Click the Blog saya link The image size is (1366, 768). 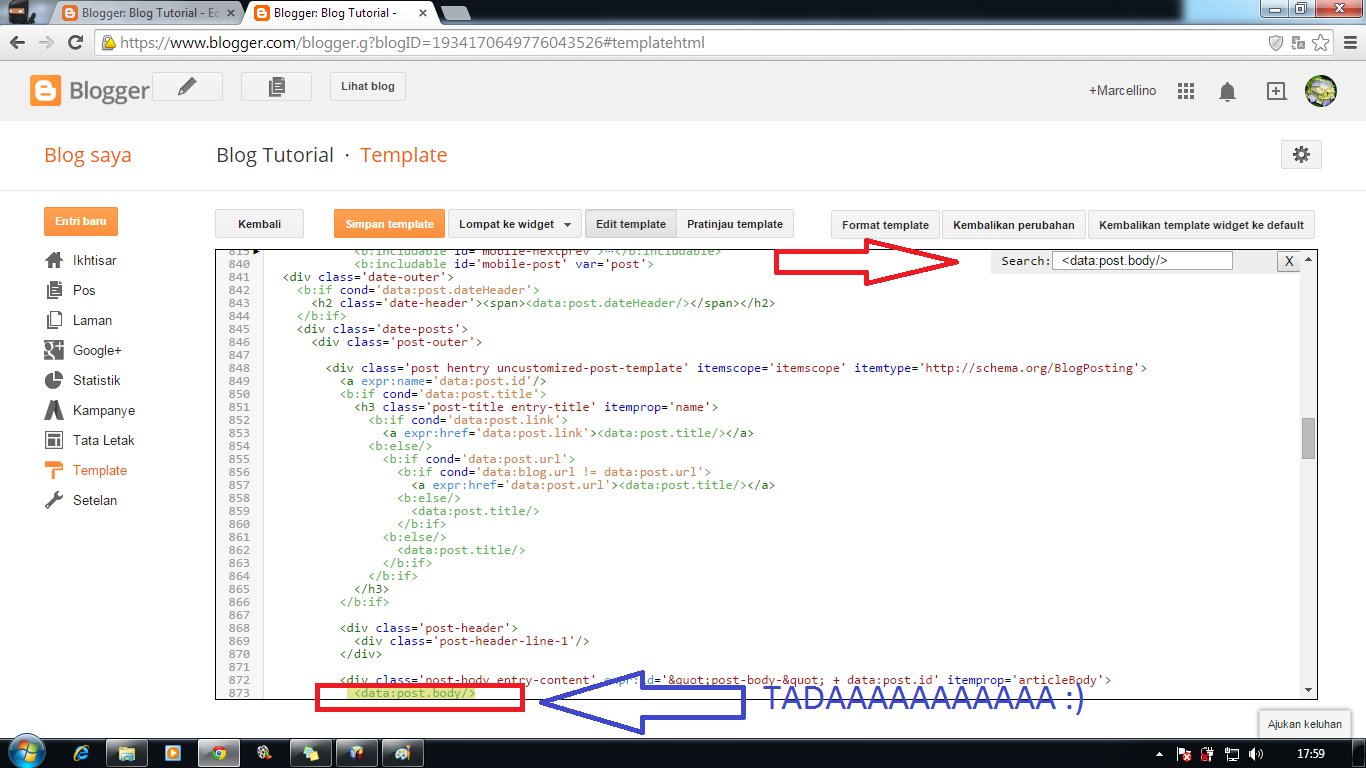88,156
